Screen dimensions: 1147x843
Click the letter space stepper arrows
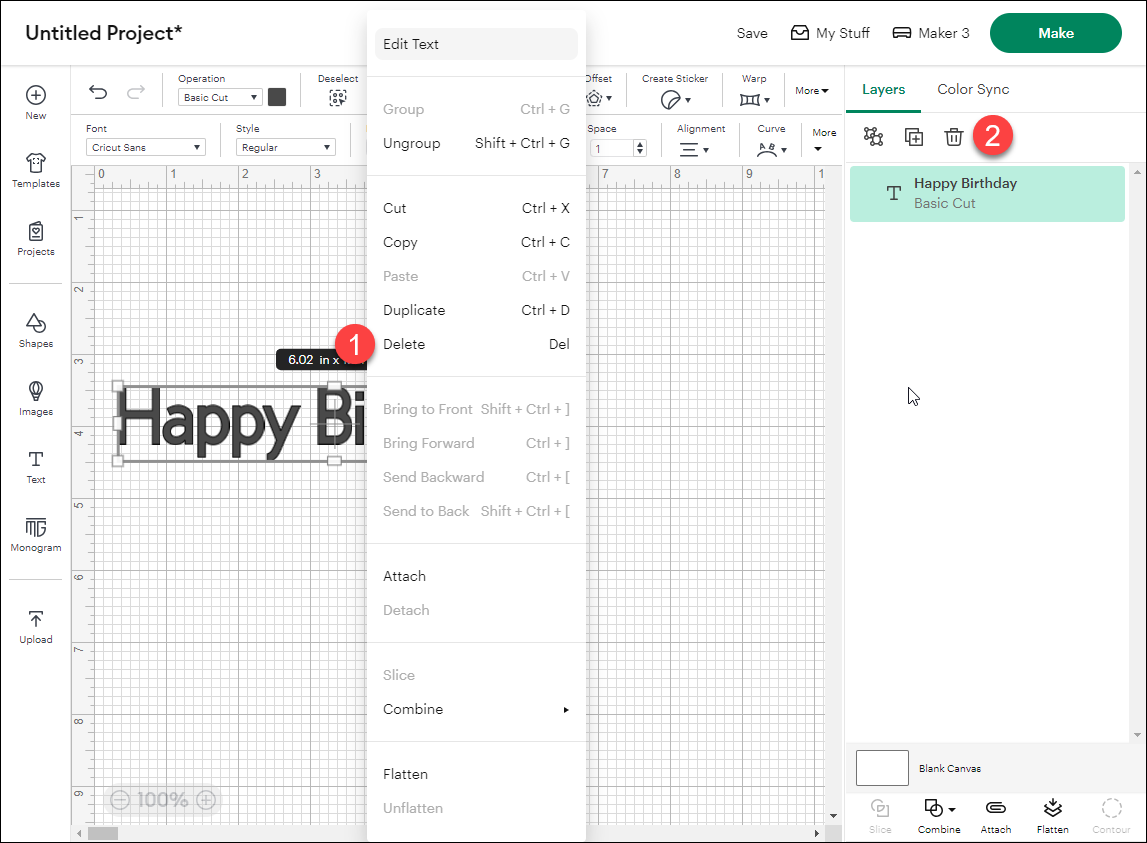[x=640, y=149]
